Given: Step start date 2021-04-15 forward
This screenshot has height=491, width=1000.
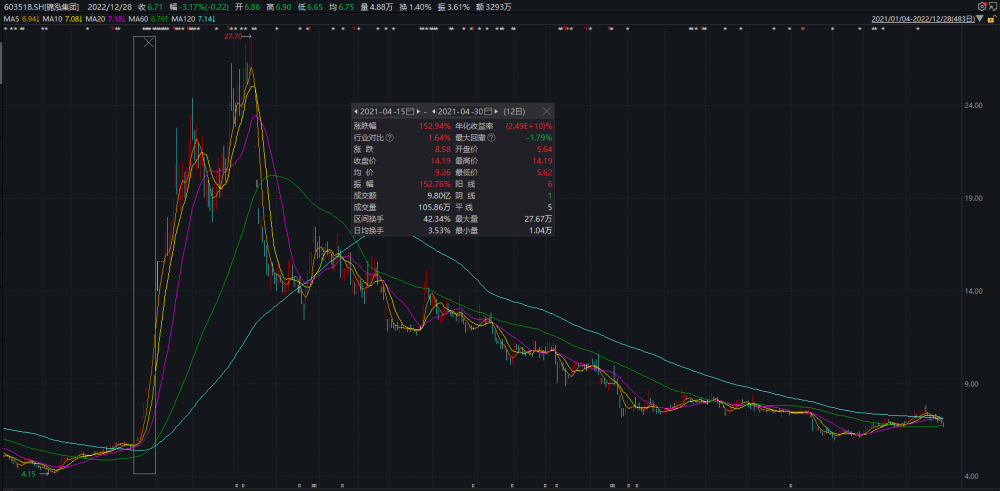Looking at the screenshot, I should point(418,112).
